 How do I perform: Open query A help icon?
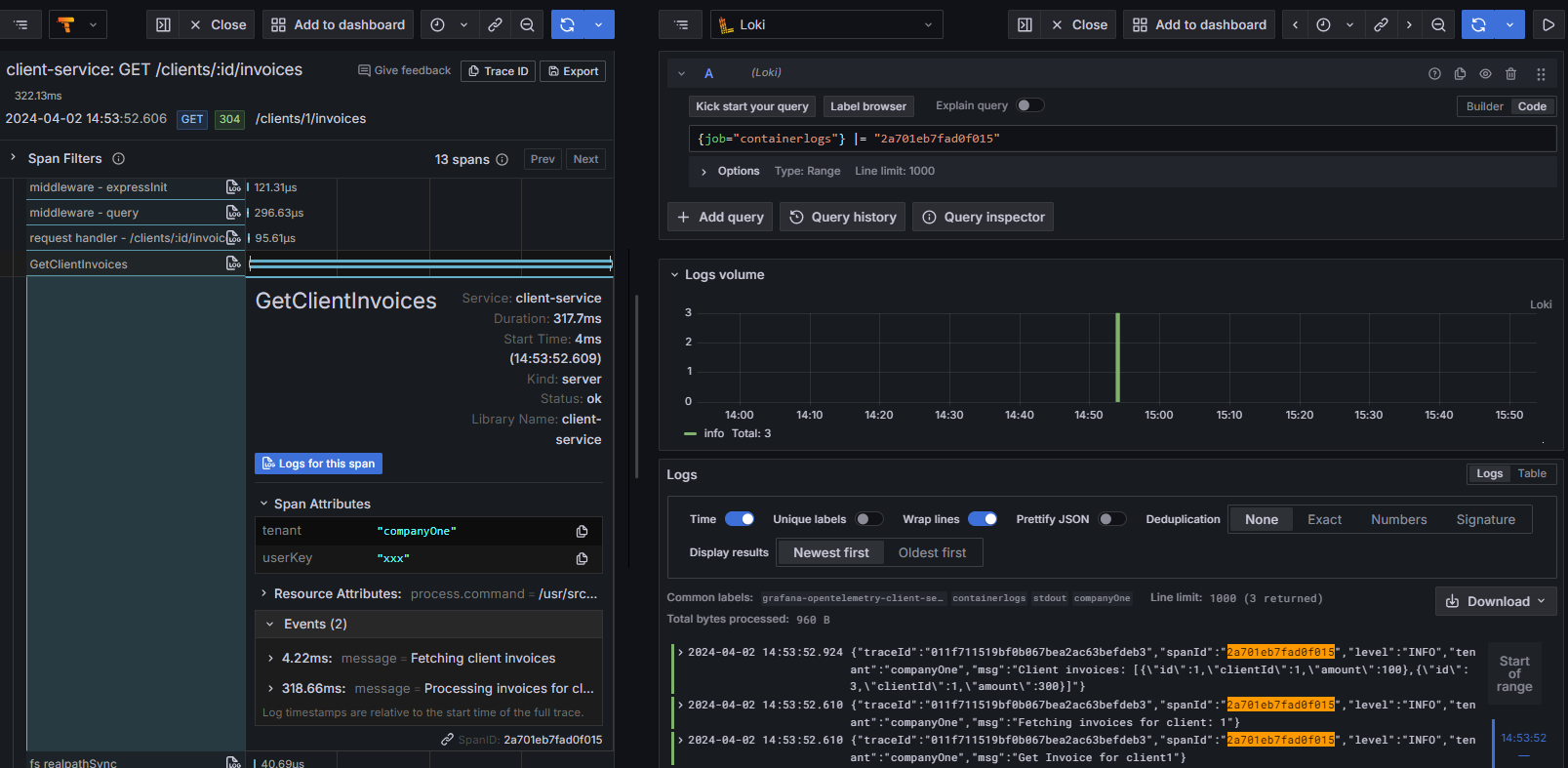pos(1434,73)
